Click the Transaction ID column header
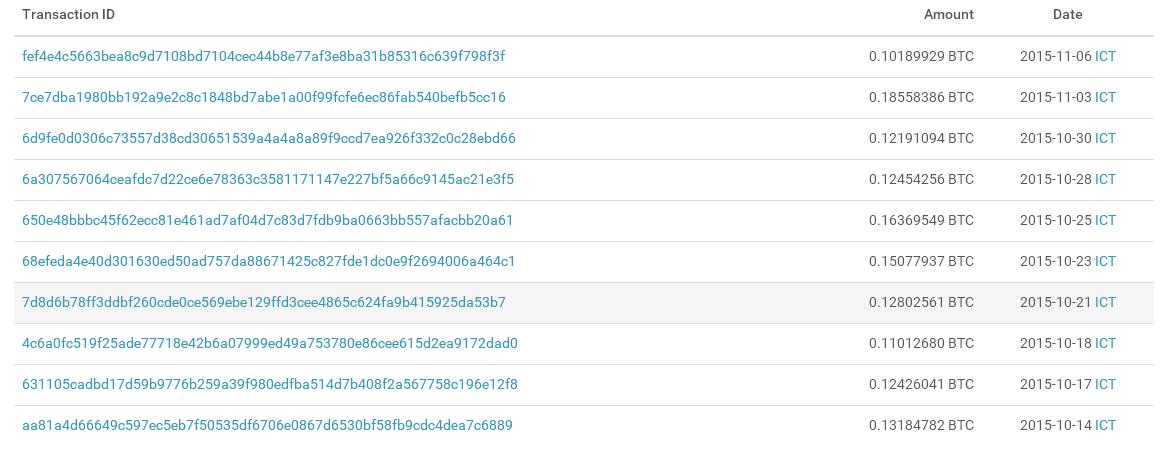Image resolution: width=1161 pixels, height=457 pixels. 68,15
